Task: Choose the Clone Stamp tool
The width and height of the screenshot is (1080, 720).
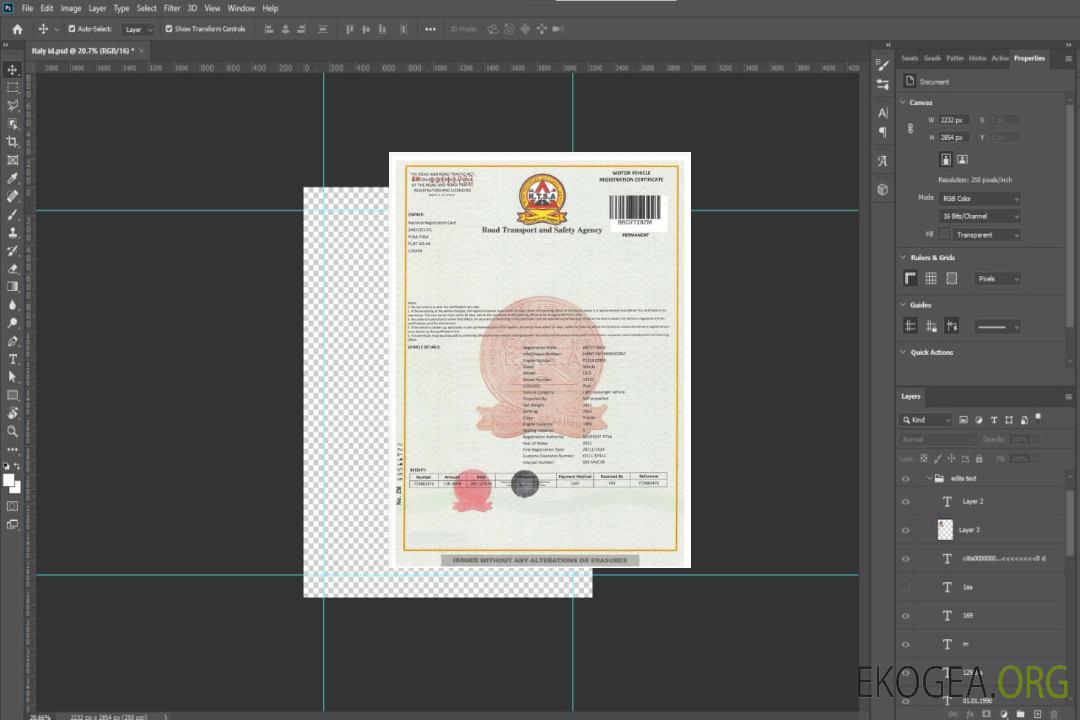Action: 13,232
